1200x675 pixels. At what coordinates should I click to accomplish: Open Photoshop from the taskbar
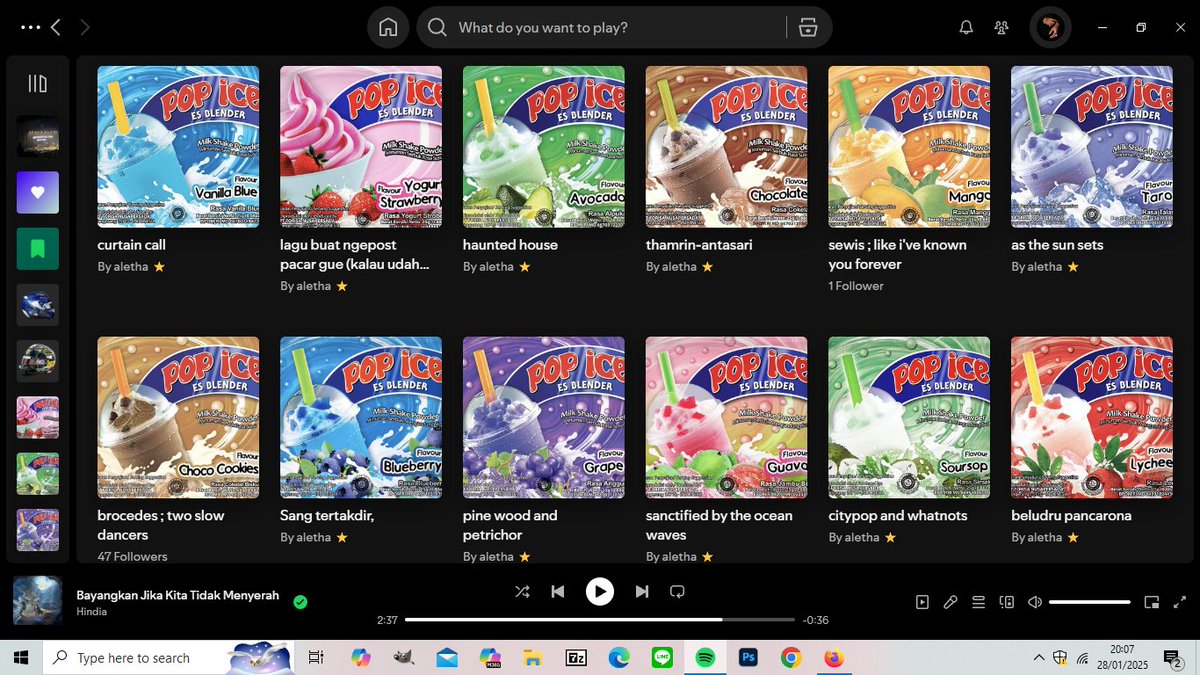click(x=748, y=658)
